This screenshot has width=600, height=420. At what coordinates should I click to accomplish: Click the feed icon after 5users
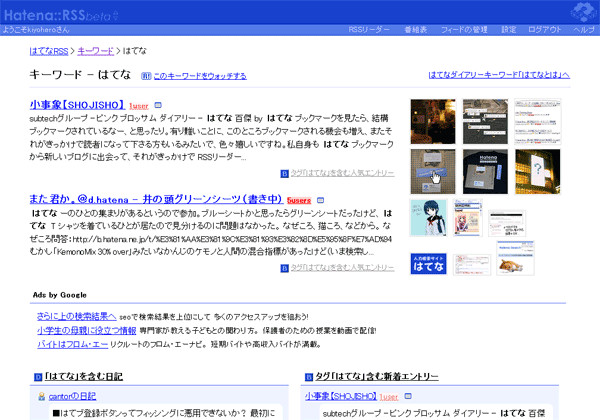coord(321,200)
